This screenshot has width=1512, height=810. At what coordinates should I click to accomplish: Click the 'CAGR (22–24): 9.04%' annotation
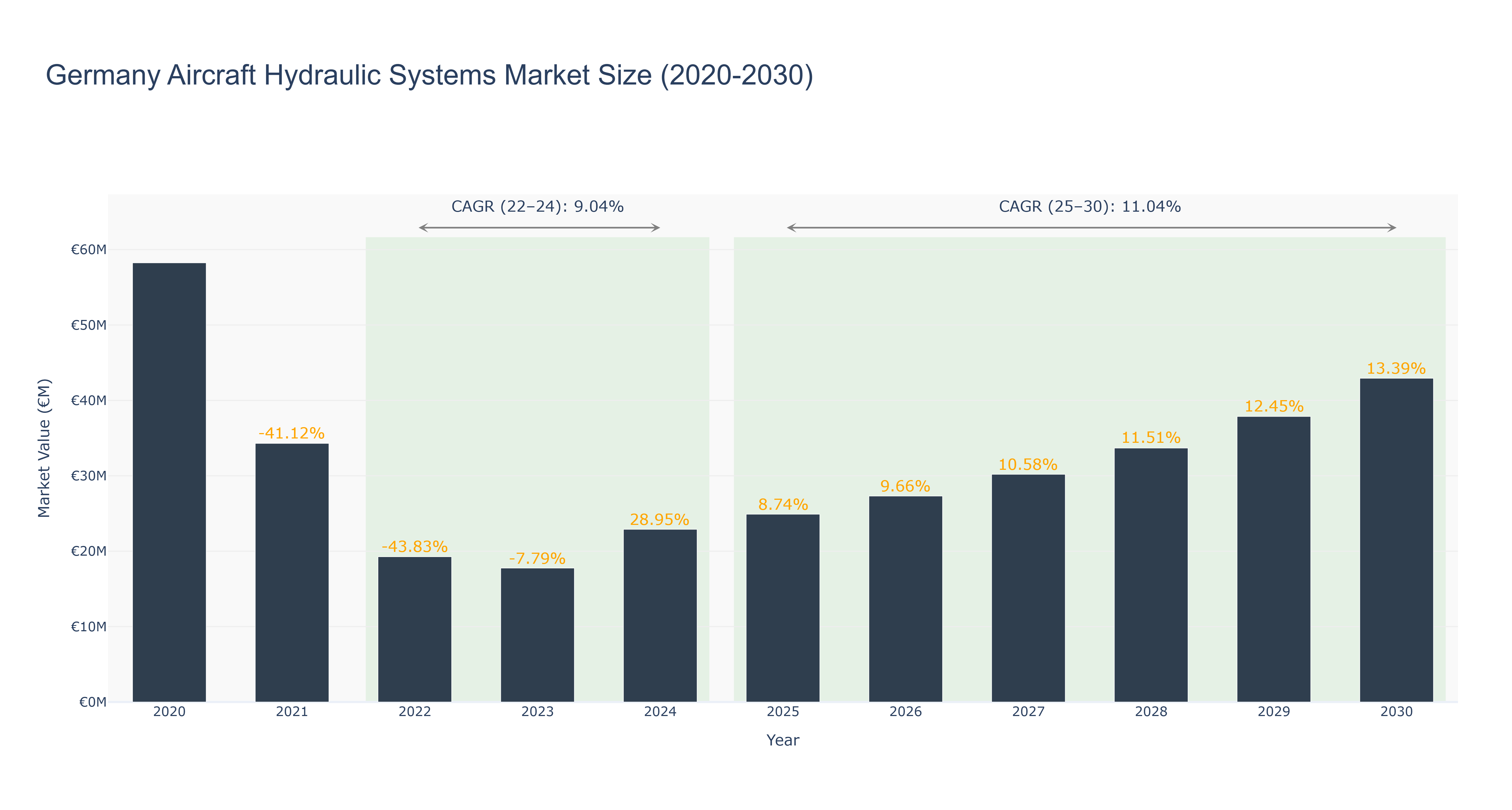point(537,207)
